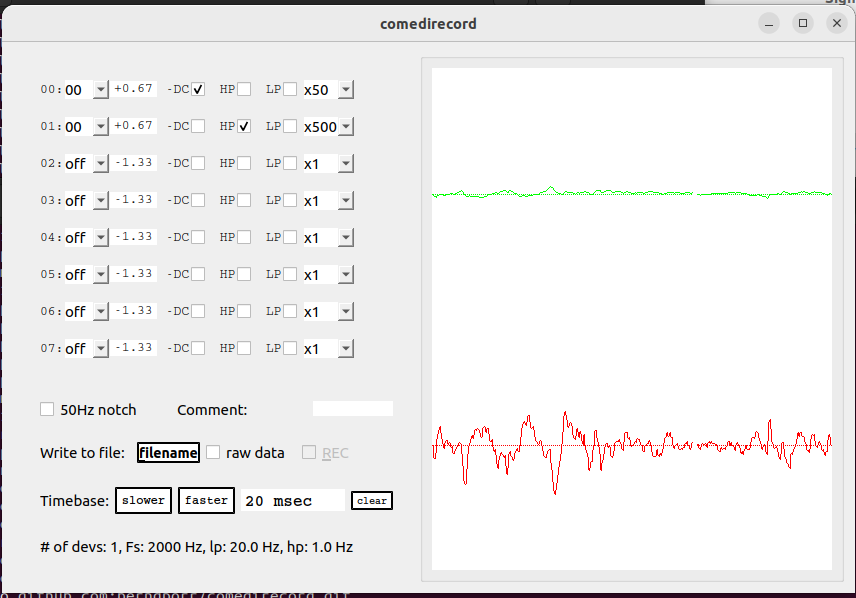
Task: Click the slower timebase button
Action: coord(144,500)
